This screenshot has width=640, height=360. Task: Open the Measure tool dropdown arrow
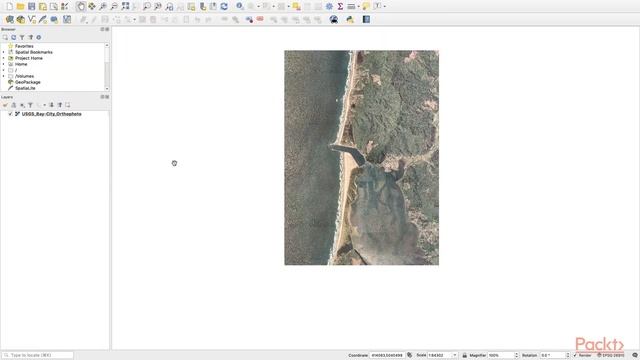point(358,7)
